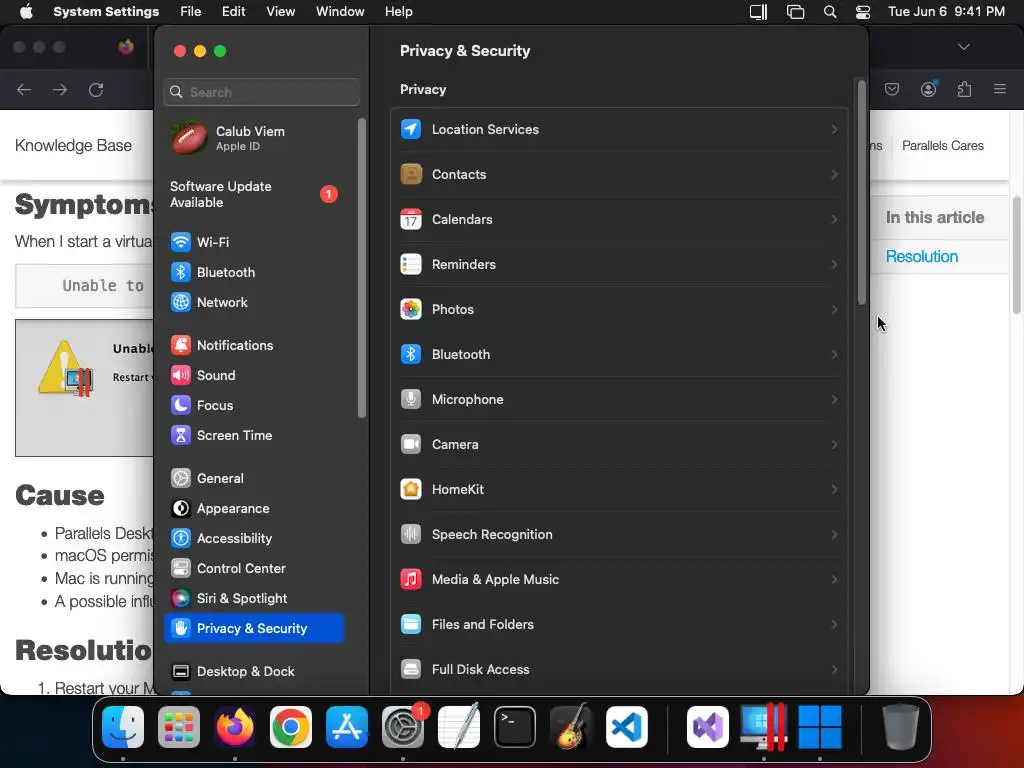This screenshot has height=768, width=1024.
Task: Click Parallels Cares link in Firefox
Action: 942,146
